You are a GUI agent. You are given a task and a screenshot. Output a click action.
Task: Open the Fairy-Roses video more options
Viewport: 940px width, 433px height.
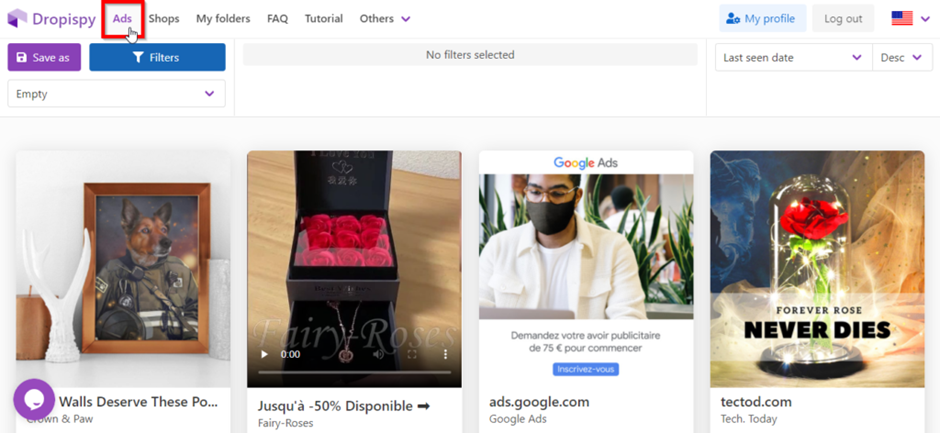[x=445, y=354]
